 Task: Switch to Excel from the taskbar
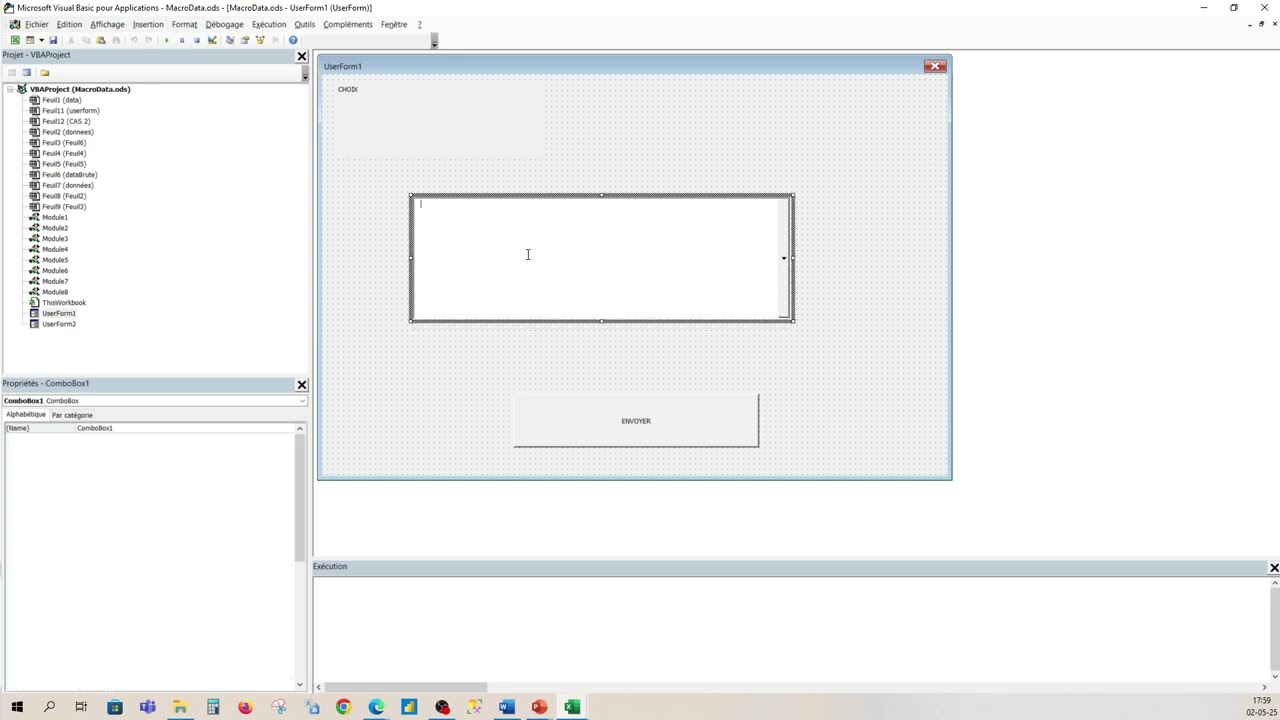[571, 707]
